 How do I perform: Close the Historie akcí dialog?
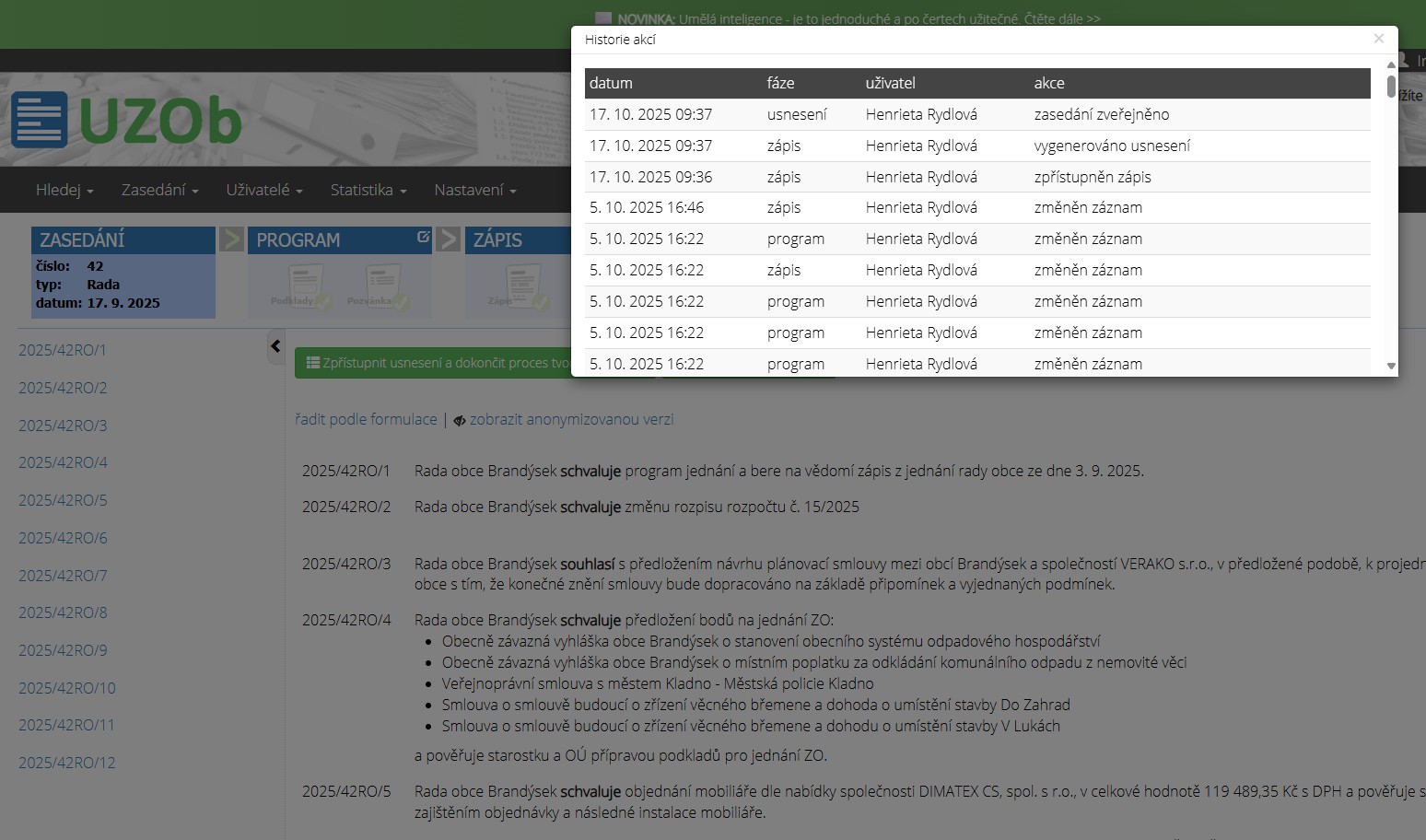[1378, 39]
